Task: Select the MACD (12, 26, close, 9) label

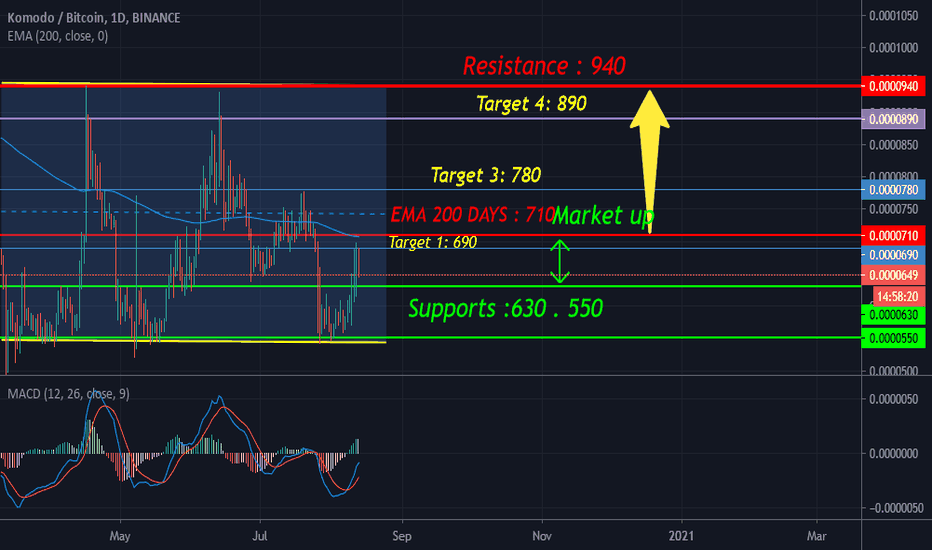Action: click(x=68, y=394)
